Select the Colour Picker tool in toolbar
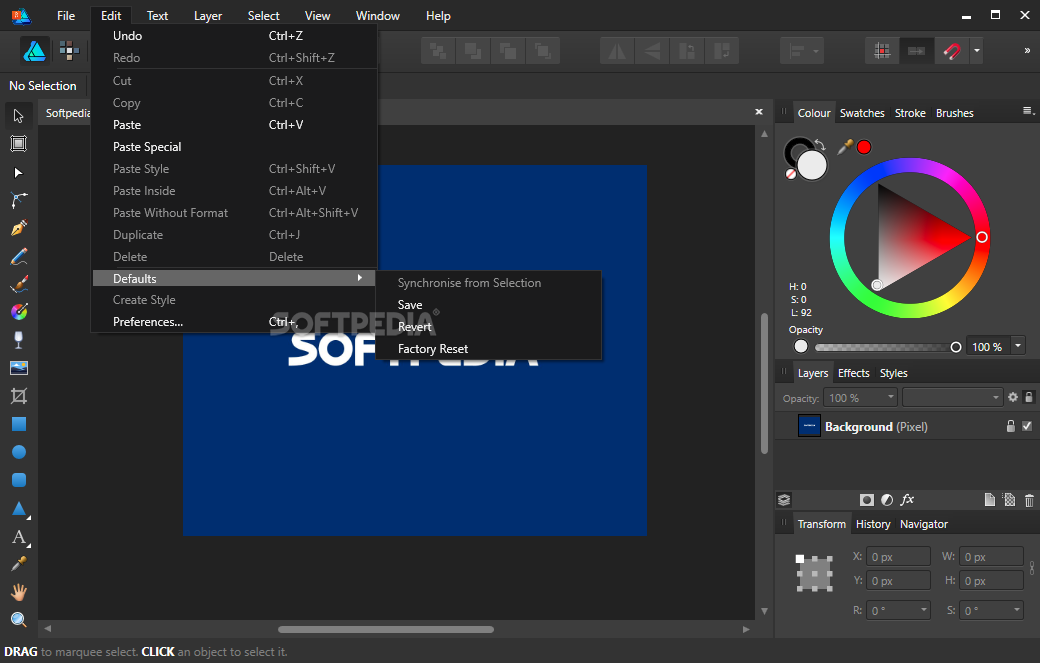 [x=19, y=564]
